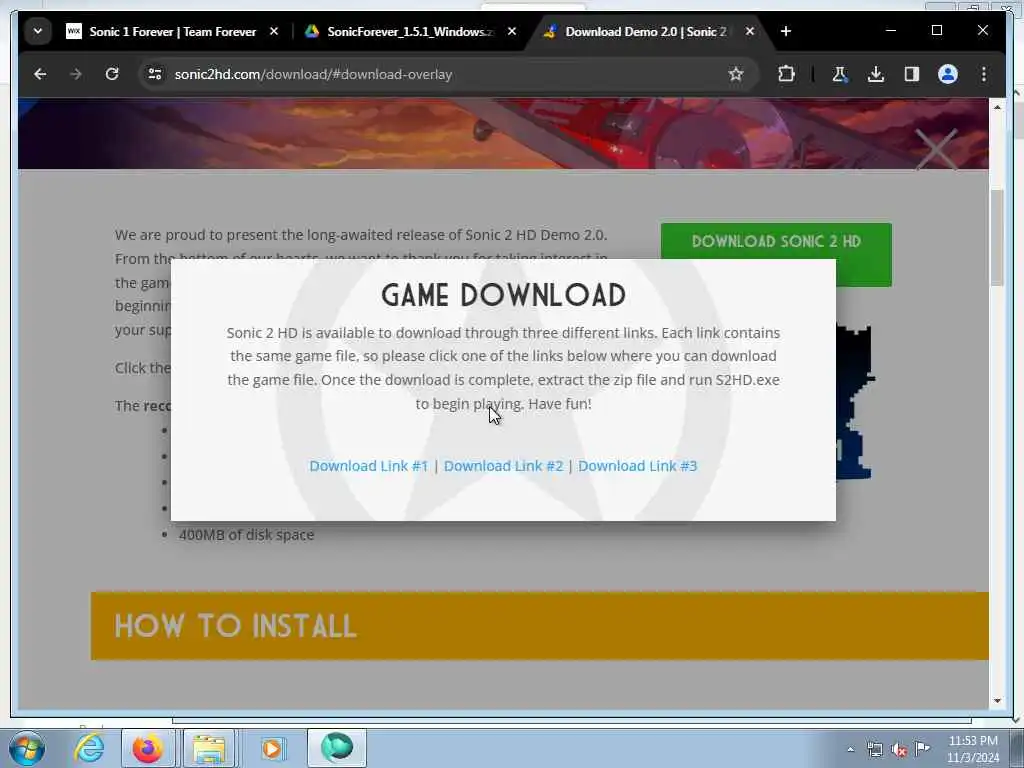Screen dimensions: 1024x768
Task: Open the tab search dropdown arrow
Action: (x=38, y=31)
